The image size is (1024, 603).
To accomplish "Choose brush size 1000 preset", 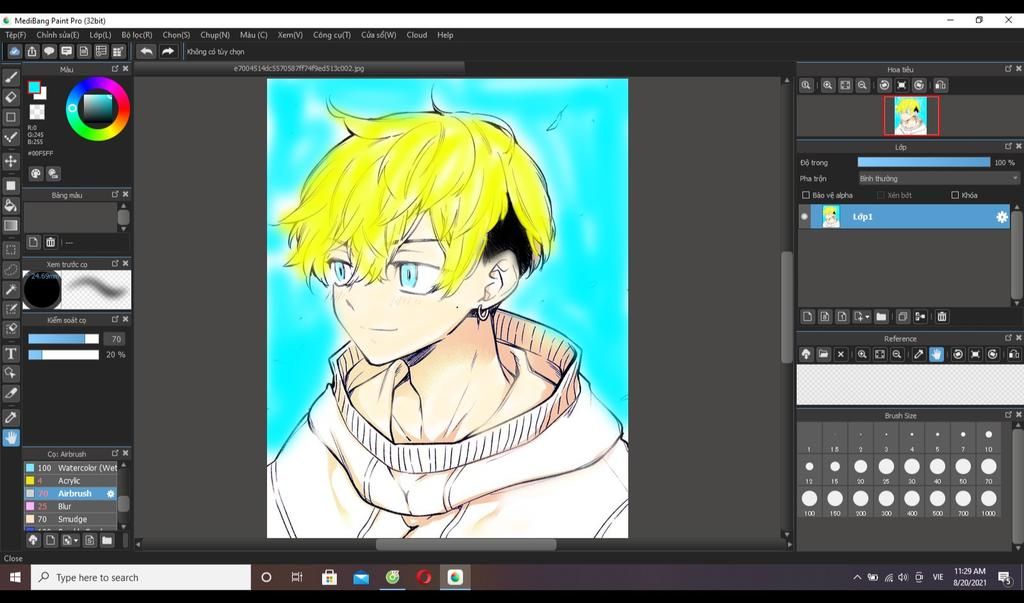I will coord(989,502).
